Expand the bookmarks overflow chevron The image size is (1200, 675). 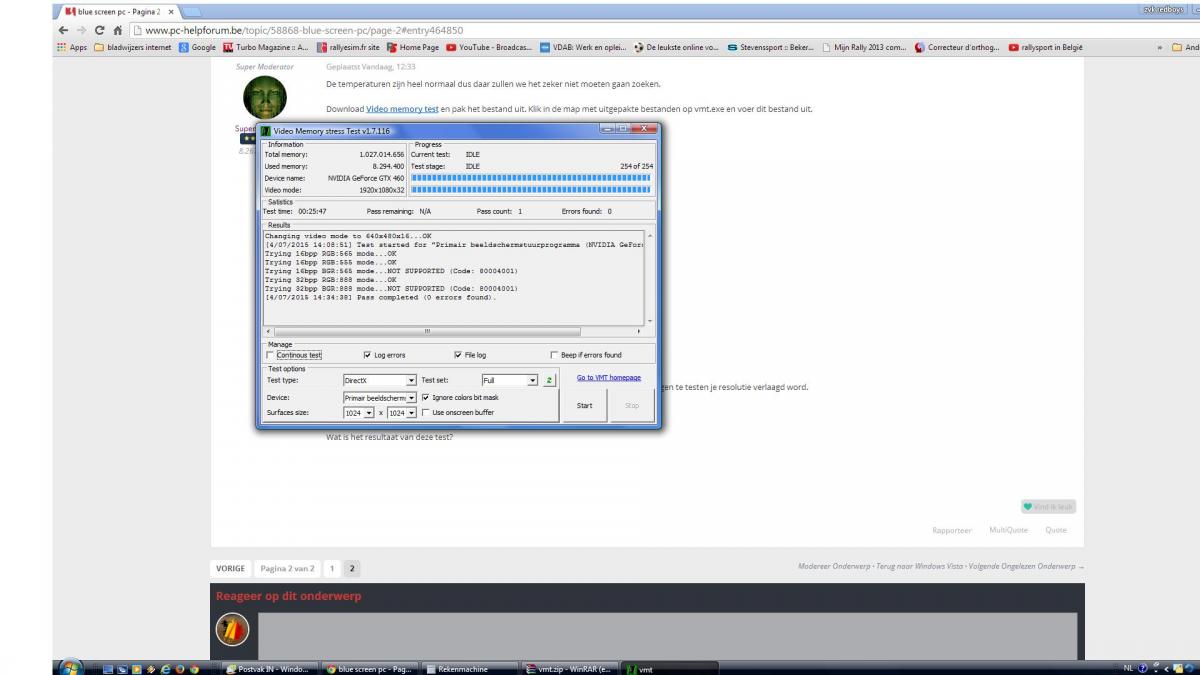[1160, 47]
